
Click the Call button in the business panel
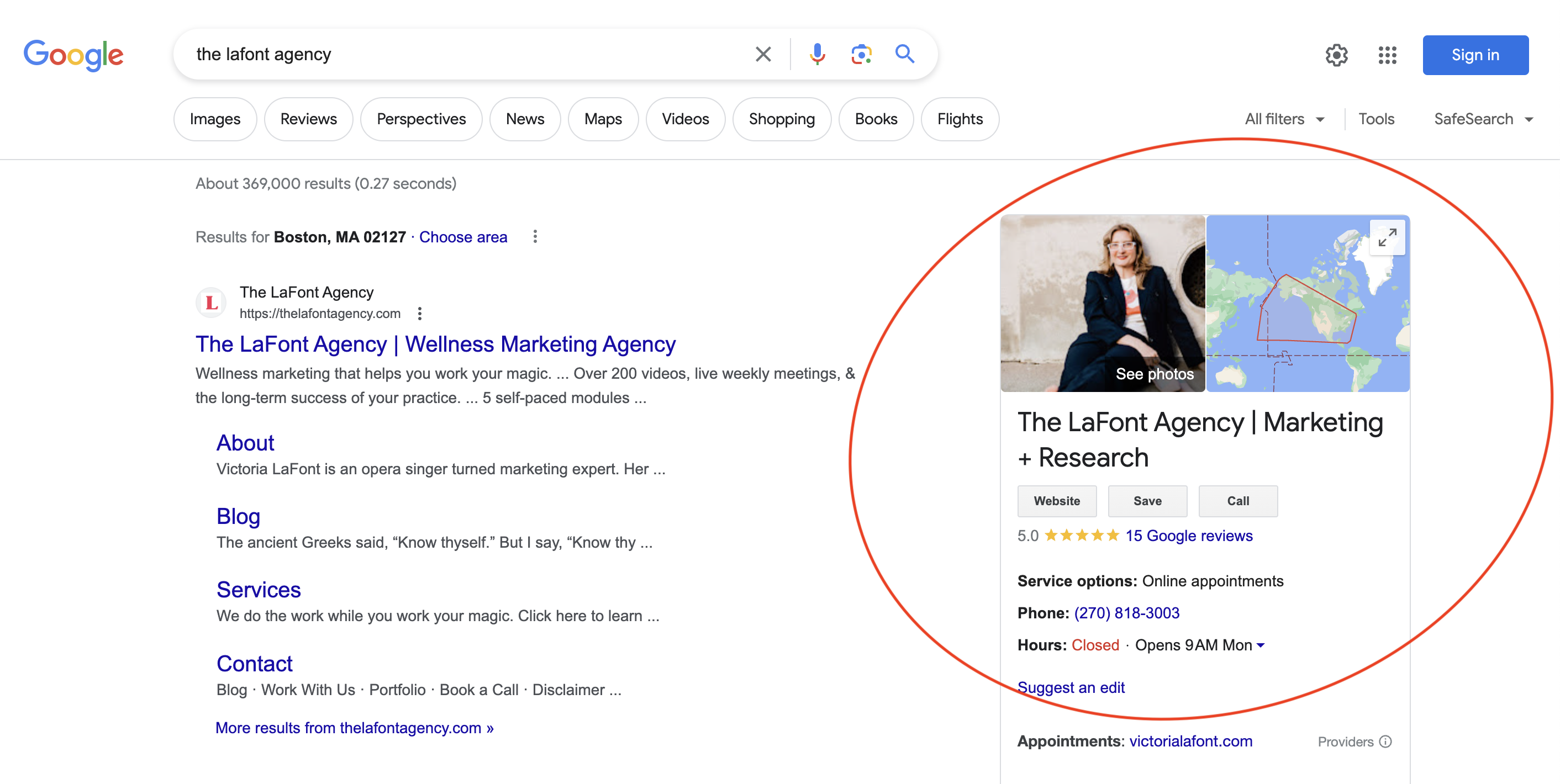tap(1238, 501)
